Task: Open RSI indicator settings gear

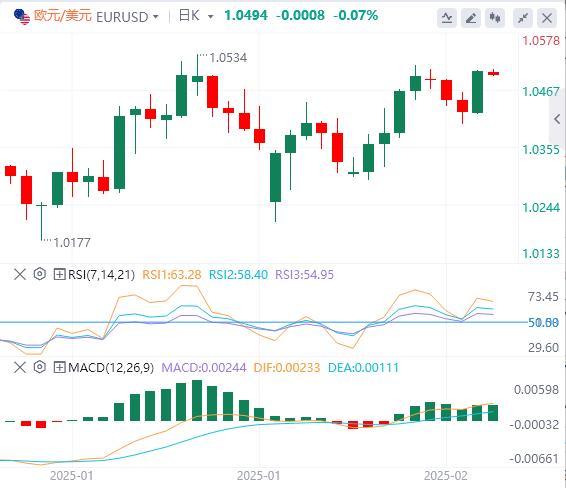Action: (39, 274)
